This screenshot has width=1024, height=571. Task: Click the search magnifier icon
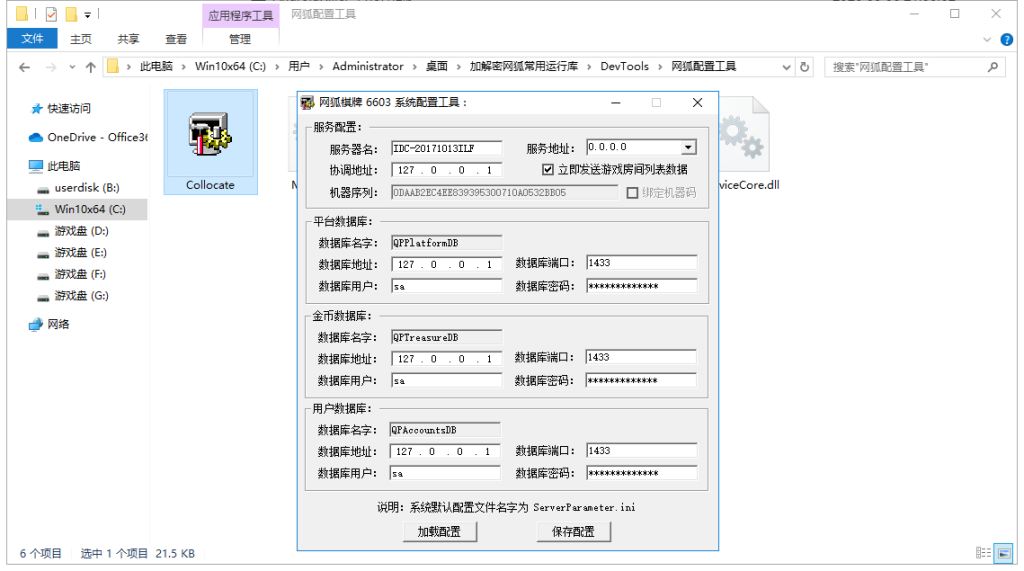coord(993,67)
